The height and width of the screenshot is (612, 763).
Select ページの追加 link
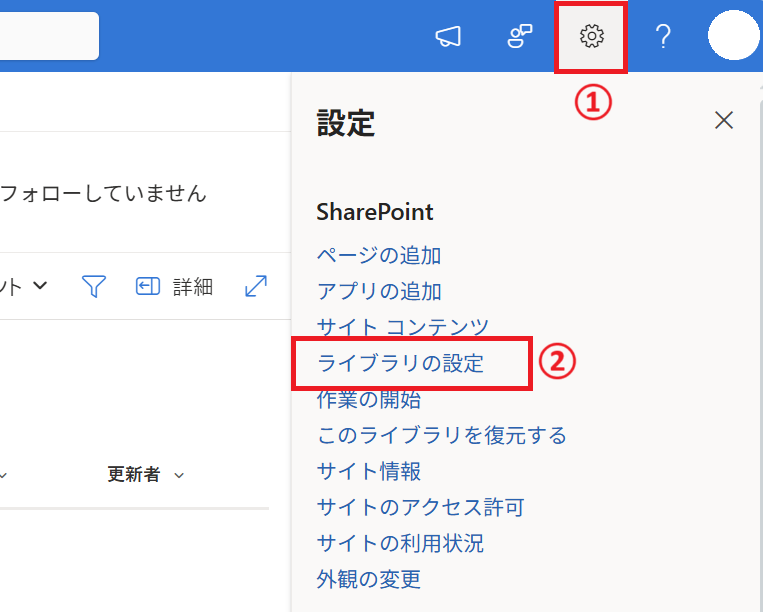(379, 255)
